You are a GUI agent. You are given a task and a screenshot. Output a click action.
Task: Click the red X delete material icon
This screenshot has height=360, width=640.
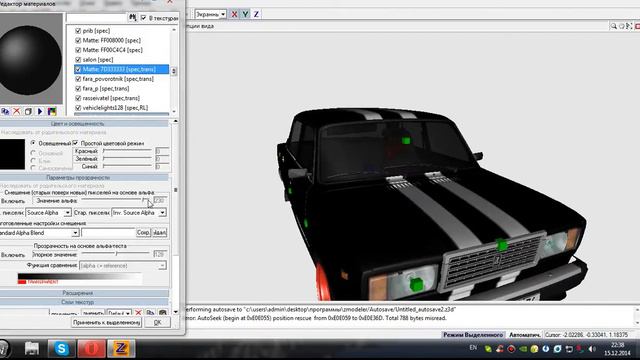16,111
